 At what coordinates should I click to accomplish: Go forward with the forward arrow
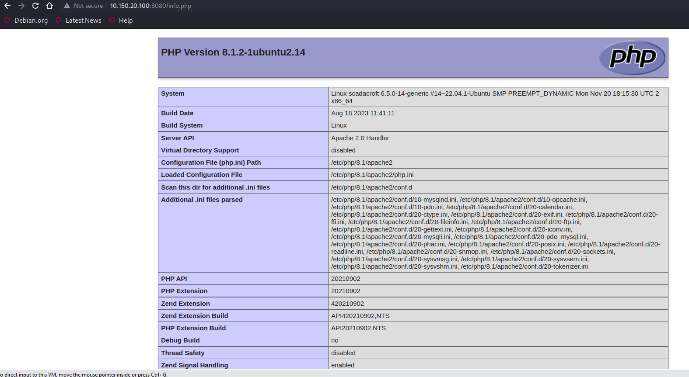tap(21, 6)
